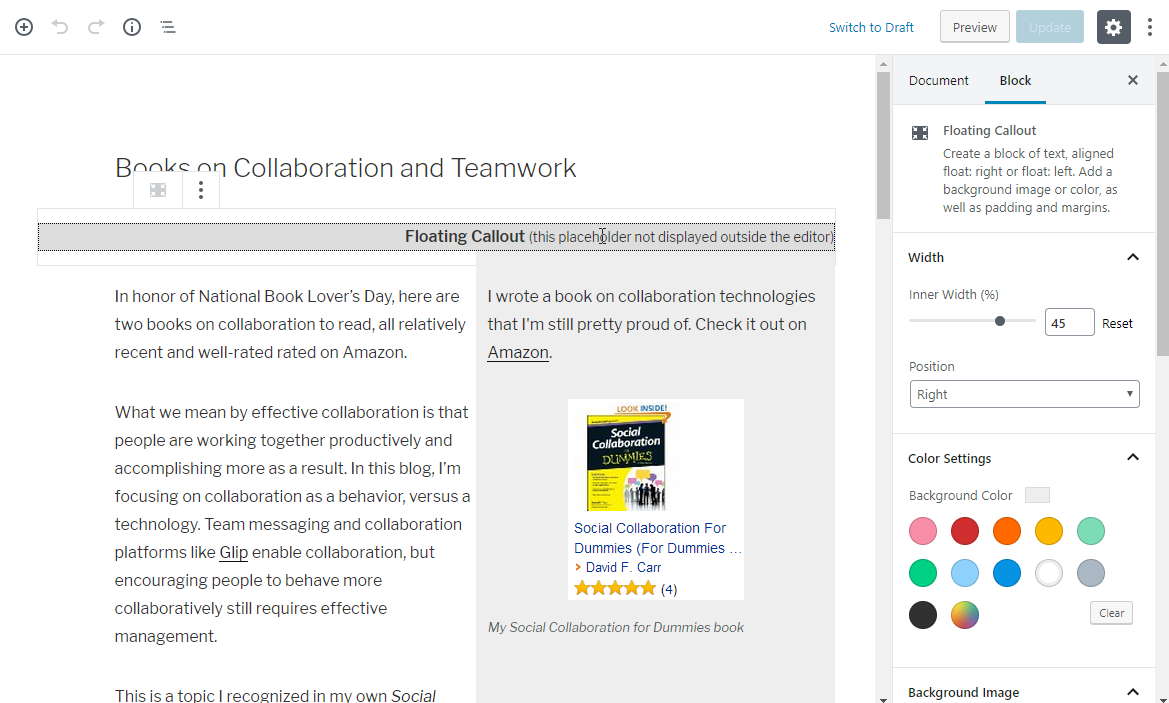
Task: Open the block options three-dot menu
Action: (201, 190)
